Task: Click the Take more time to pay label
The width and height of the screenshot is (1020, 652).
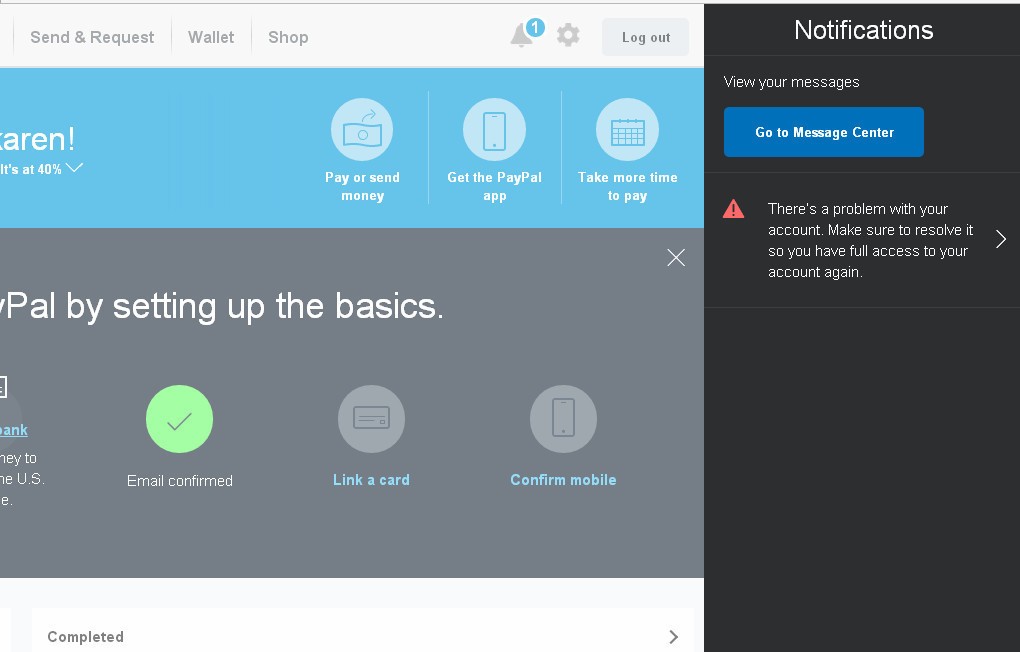Action: pos(628,186)
